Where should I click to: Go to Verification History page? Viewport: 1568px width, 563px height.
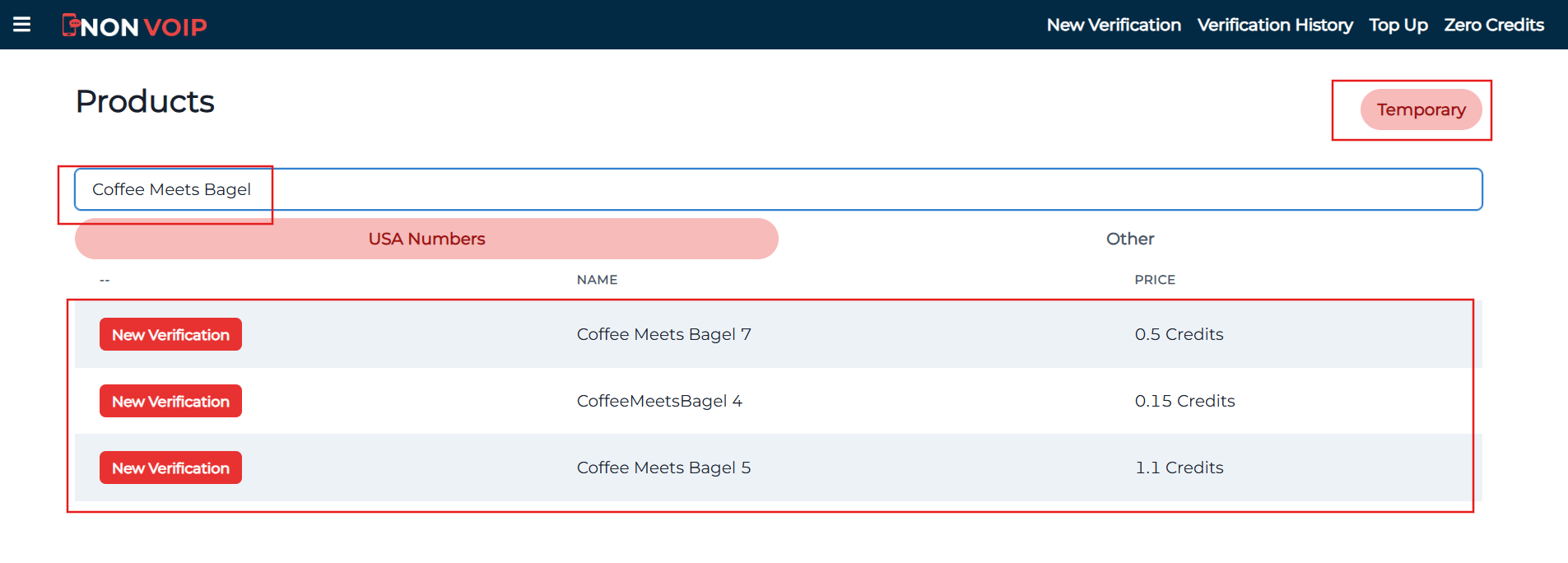[1275, 25]
